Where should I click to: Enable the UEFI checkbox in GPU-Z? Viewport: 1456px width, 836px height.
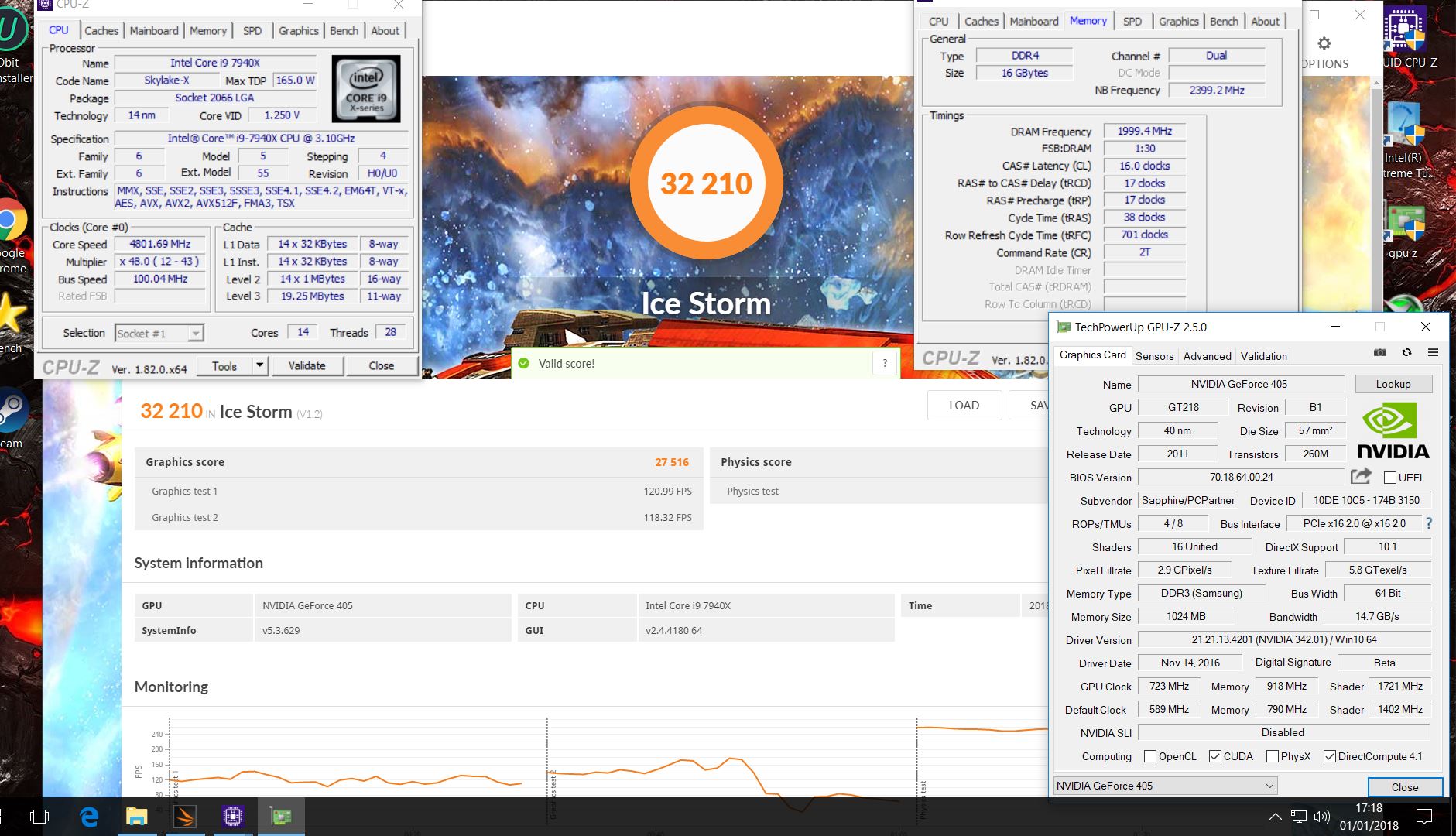[1390, 478]
